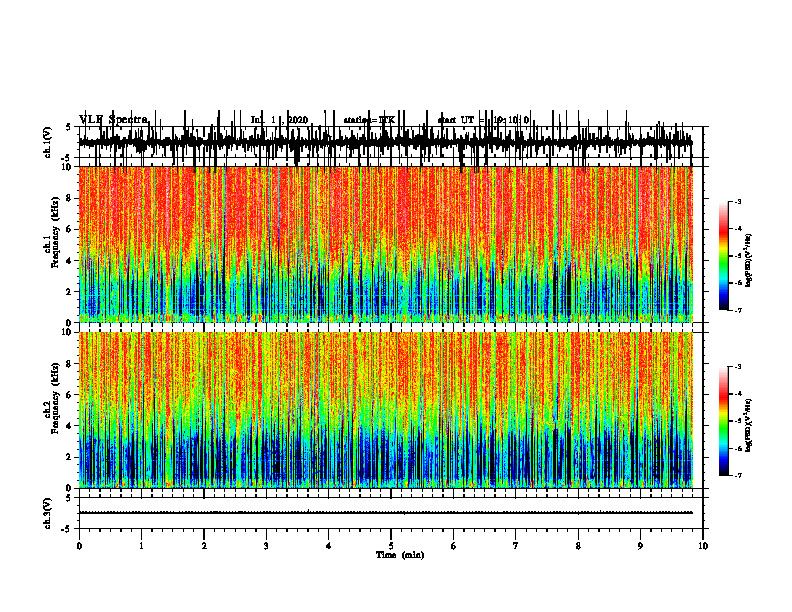Click the 'ch.3(V)' waveform axis label
Screen dimensions: 792x612
(x=47, y=513)
